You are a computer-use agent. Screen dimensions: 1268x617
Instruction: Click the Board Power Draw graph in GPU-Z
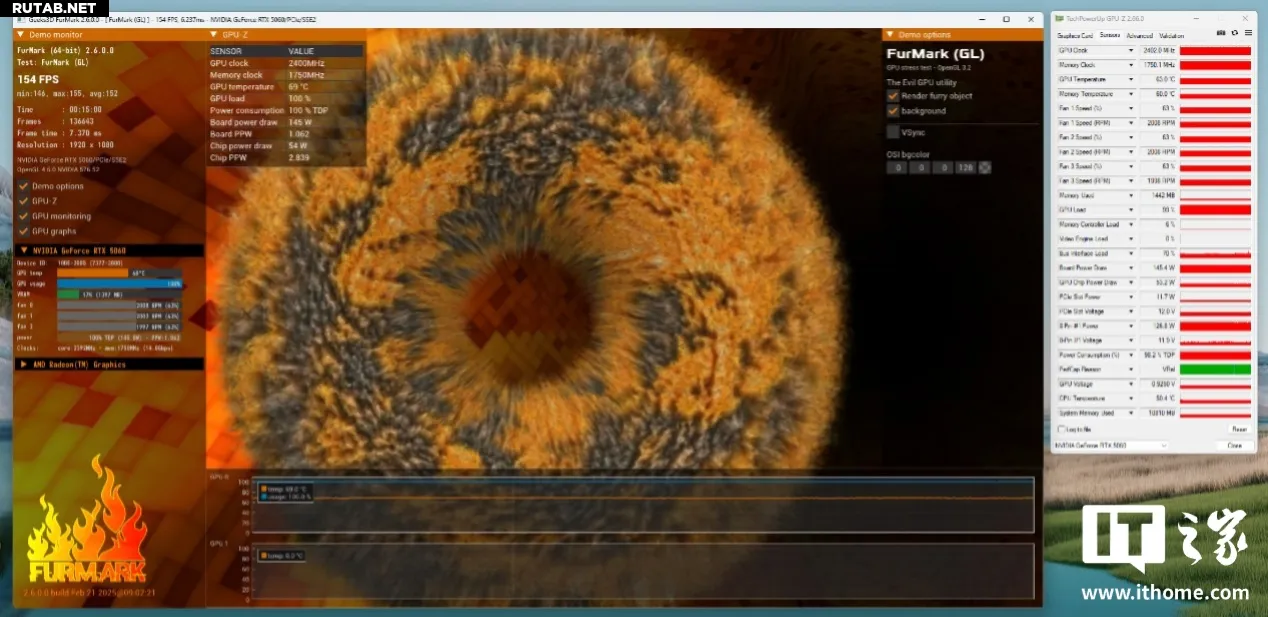[x=1215, y=268]
